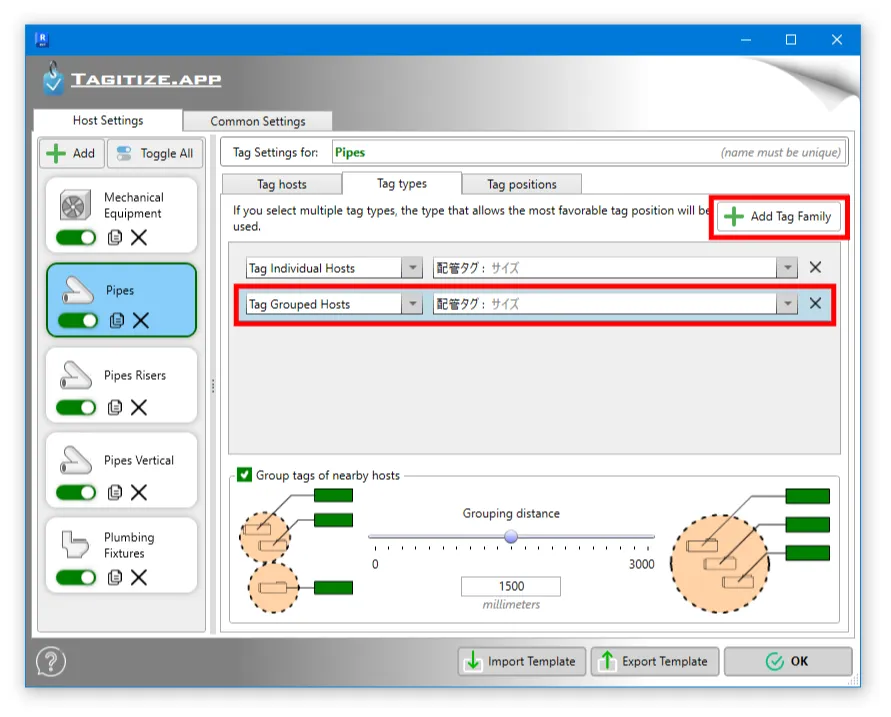Image resolution: width=891 pixels, height=717 pixels.
Task: Switch to the Common Settings tab
Action: (x=258, y=121)
